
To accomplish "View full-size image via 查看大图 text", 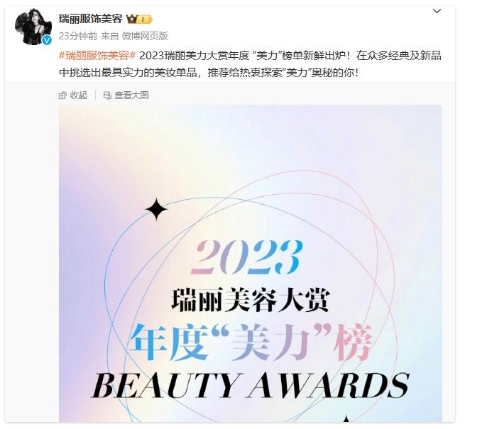I will 132,95.
